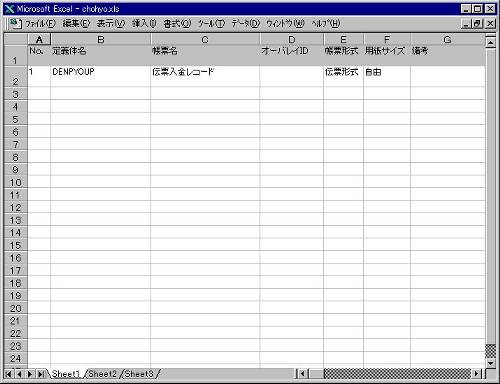The image size is (500, 384).
Task: Click horizontal scrollbar right arrow
Action: click(477, 374)
